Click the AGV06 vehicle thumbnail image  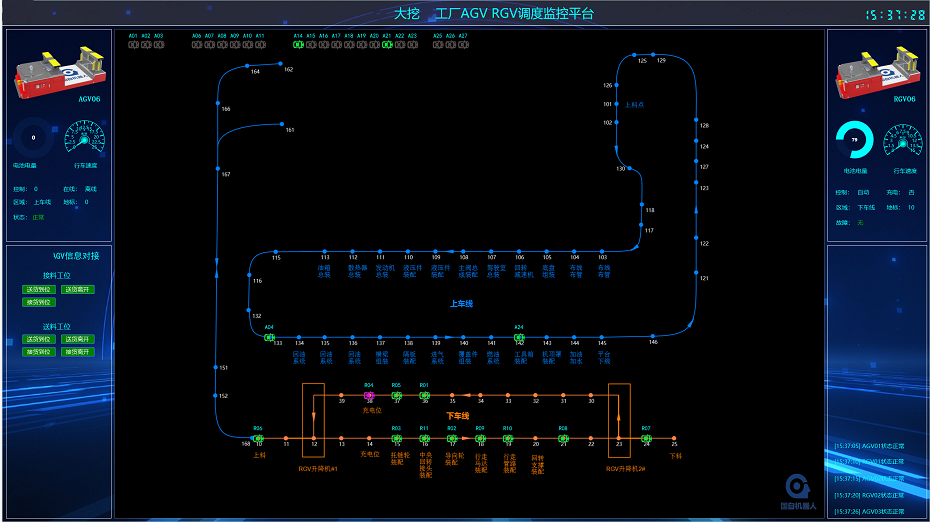point(58,70)
